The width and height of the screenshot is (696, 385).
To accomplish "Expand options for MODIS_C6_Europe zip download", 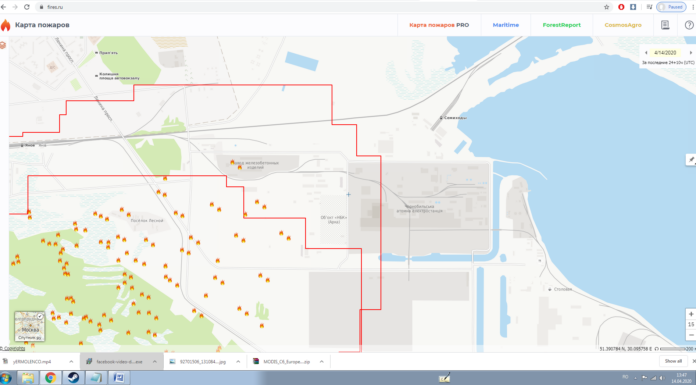I will (321, 361).
